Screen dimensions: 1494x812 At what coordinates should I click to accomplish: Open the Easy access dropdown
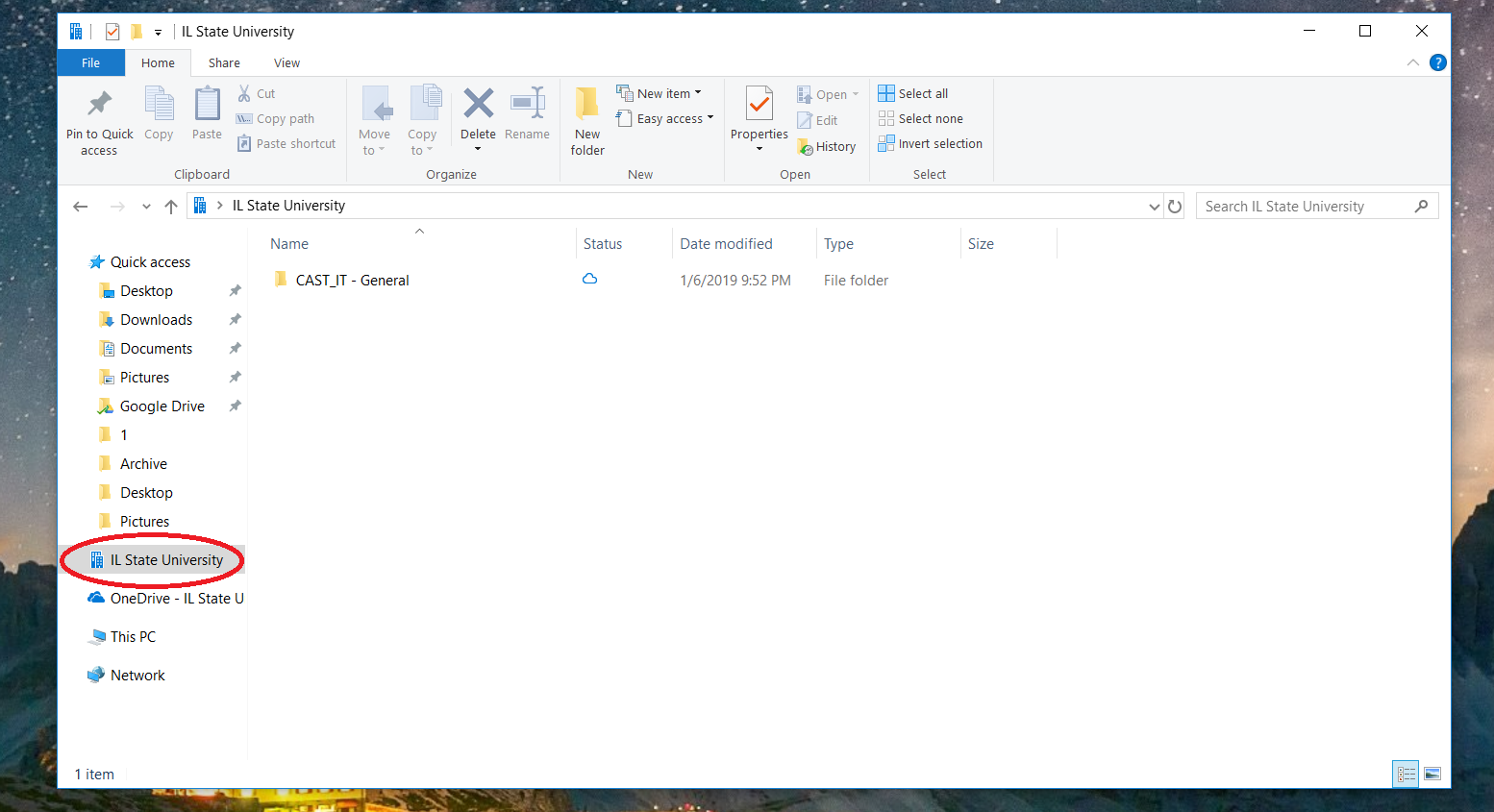[x=665, y=118]
